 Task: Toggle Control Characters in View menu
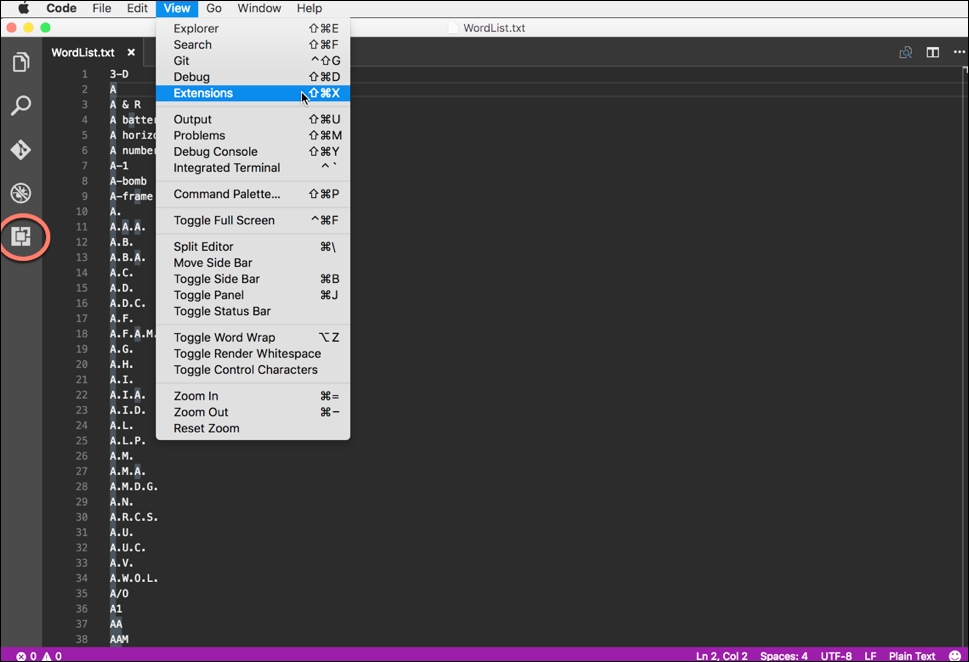[x=253, y=370]
